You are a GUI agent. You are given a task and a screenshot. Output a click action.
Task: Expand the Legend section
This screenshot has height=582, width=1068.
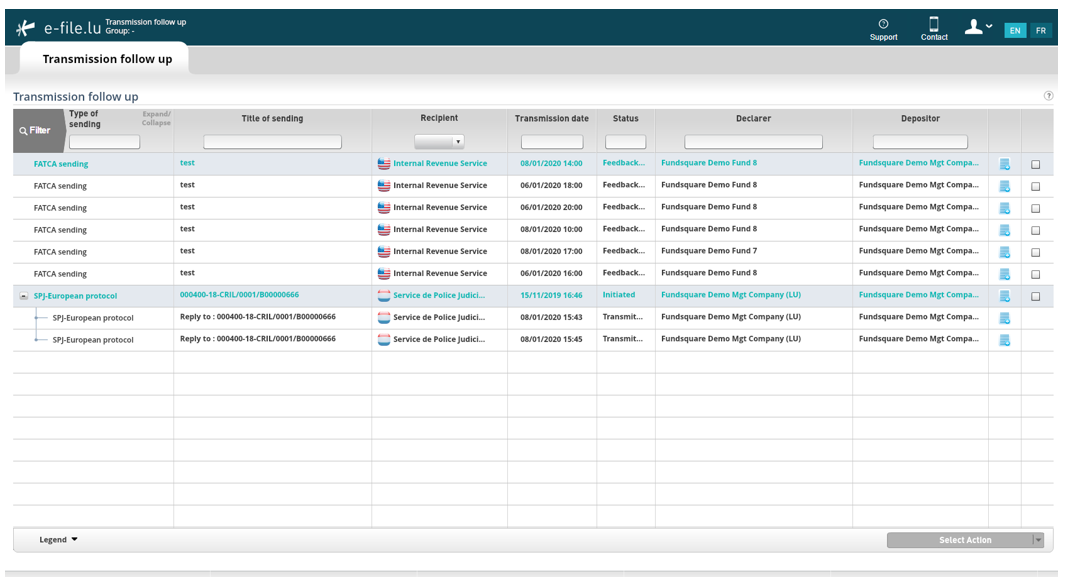[x=59, y=540]
